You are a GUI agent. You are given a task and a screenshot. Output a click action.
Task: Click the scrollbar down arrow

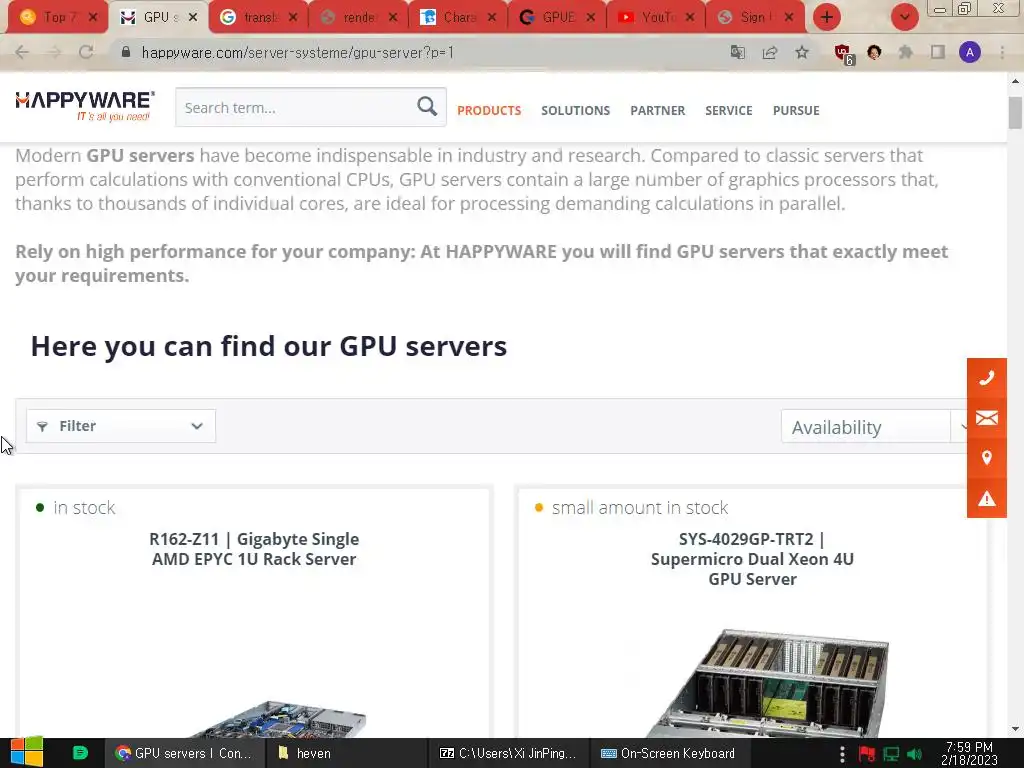tap(1015, 729)
